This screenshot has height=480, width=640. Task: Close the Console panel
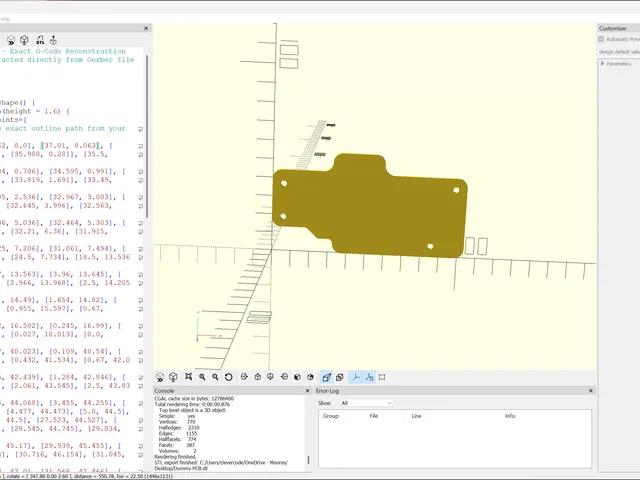point(307,391)
